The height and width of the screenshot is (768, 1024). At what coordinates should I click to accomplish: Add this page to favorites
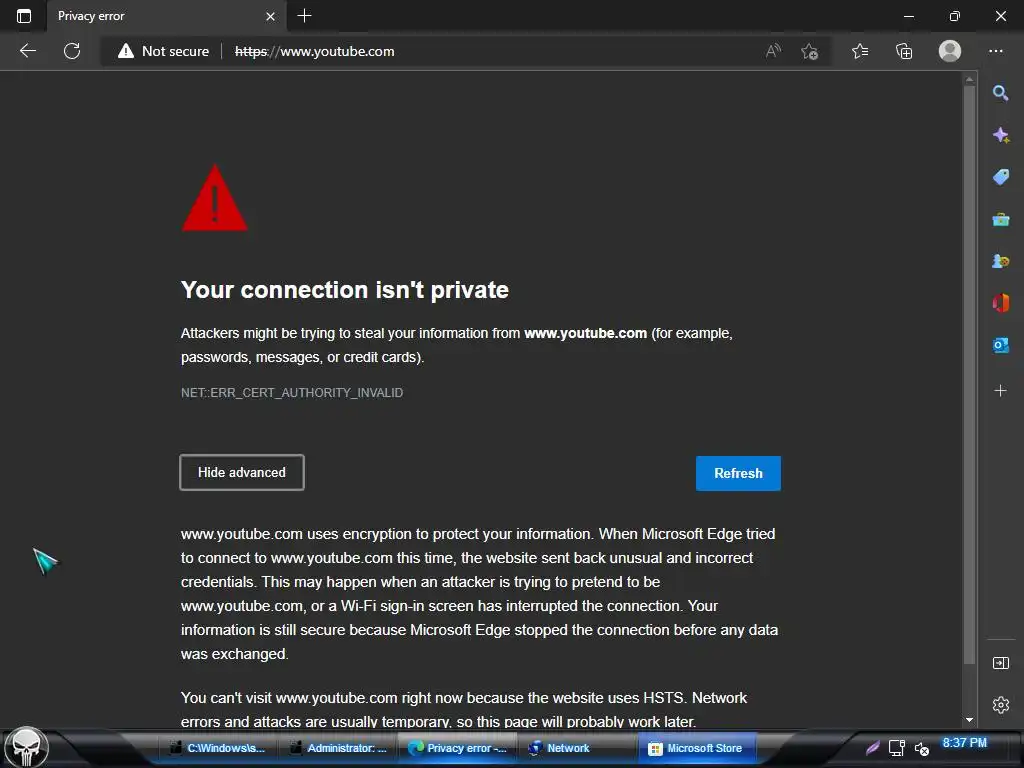[810, 51]
